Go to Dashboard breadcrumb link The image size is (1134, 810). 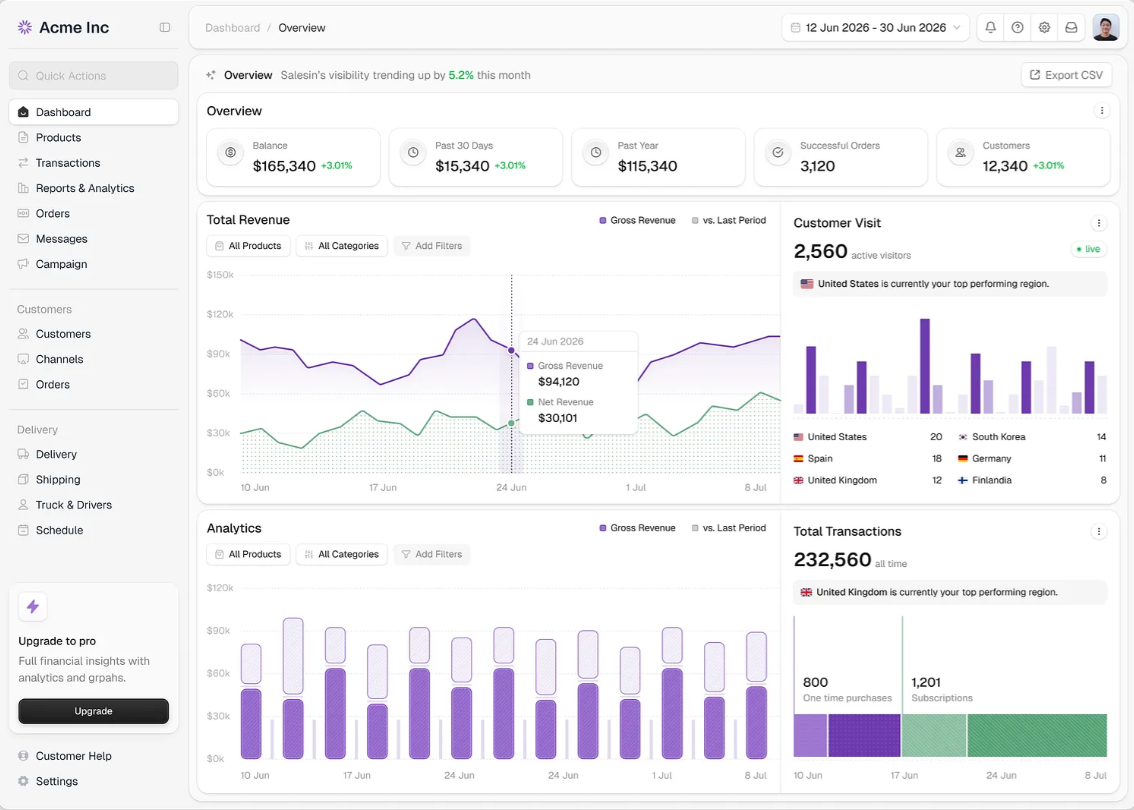pos(232,27)
